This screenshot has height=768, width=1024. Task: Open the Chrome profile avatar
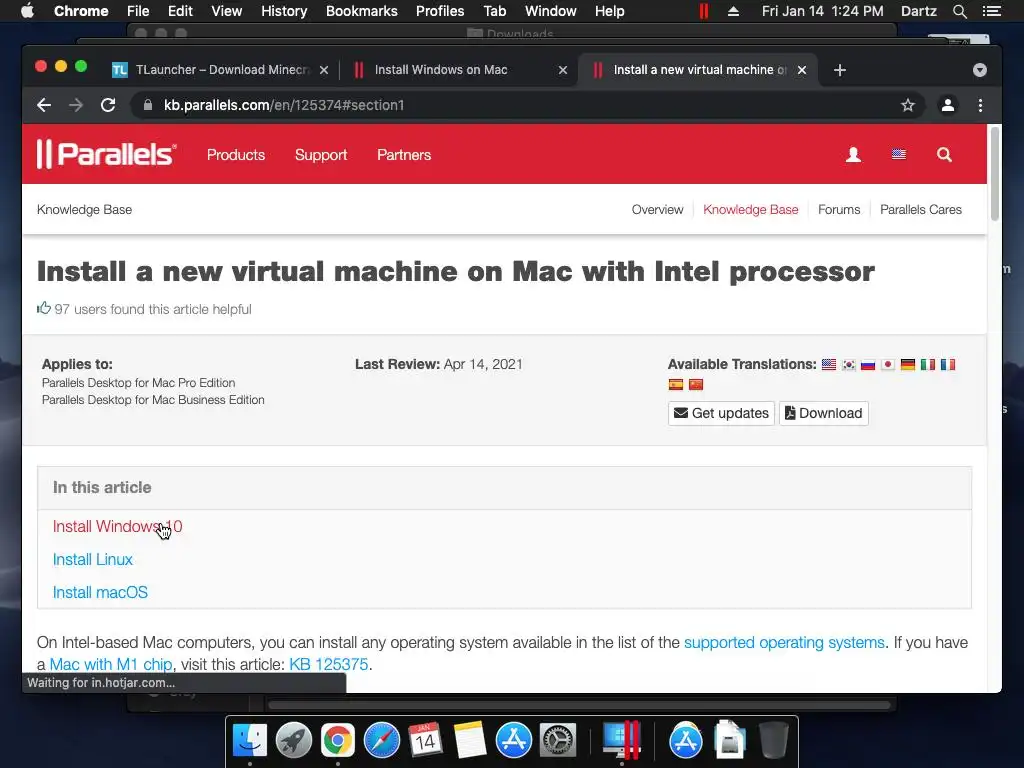[948, 105]
